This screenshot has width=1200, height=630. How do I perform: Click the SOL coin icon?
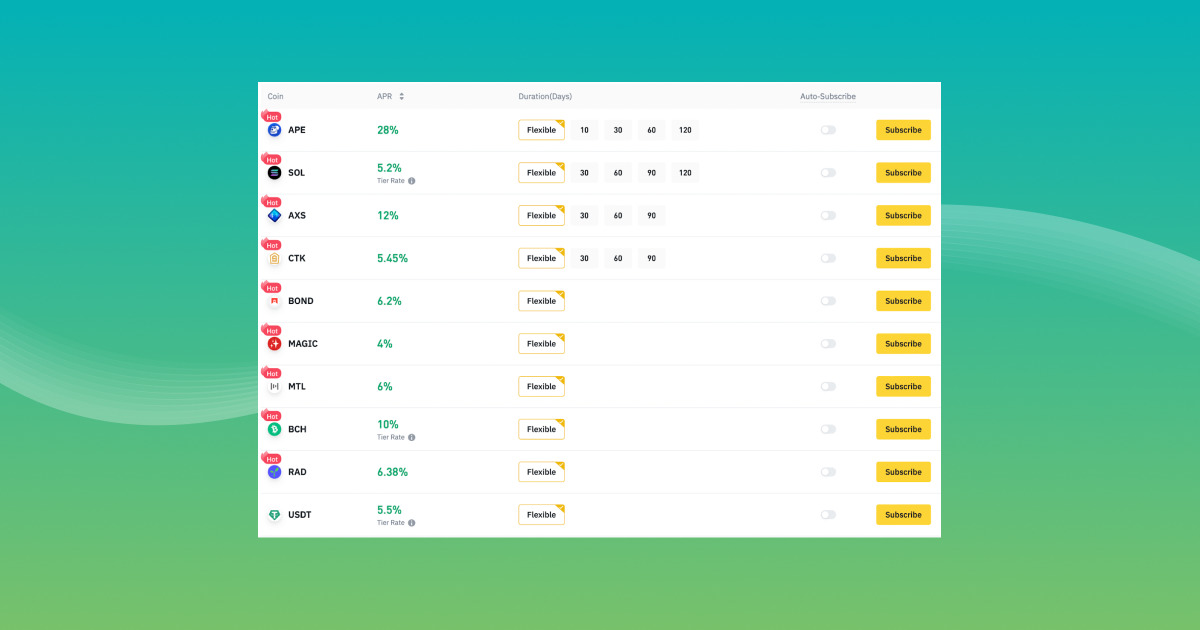click(x=273, y=172)
